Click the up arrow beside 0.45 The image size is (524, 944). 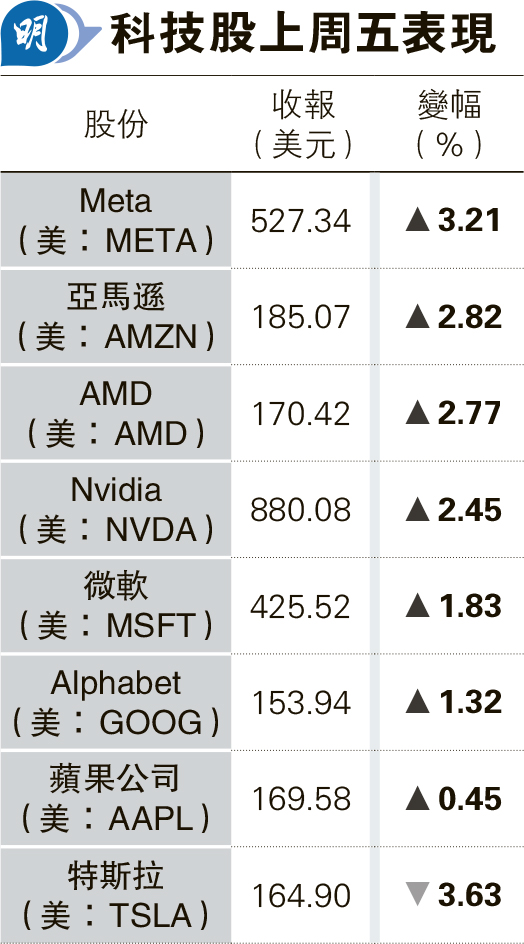(417, 799)
